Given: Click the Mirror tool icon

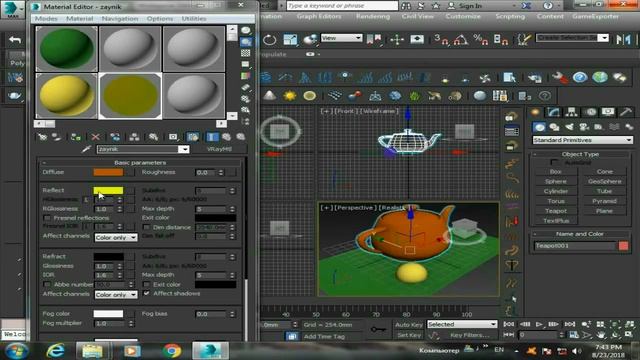Looking at the screenshot, I should point(623,39).
